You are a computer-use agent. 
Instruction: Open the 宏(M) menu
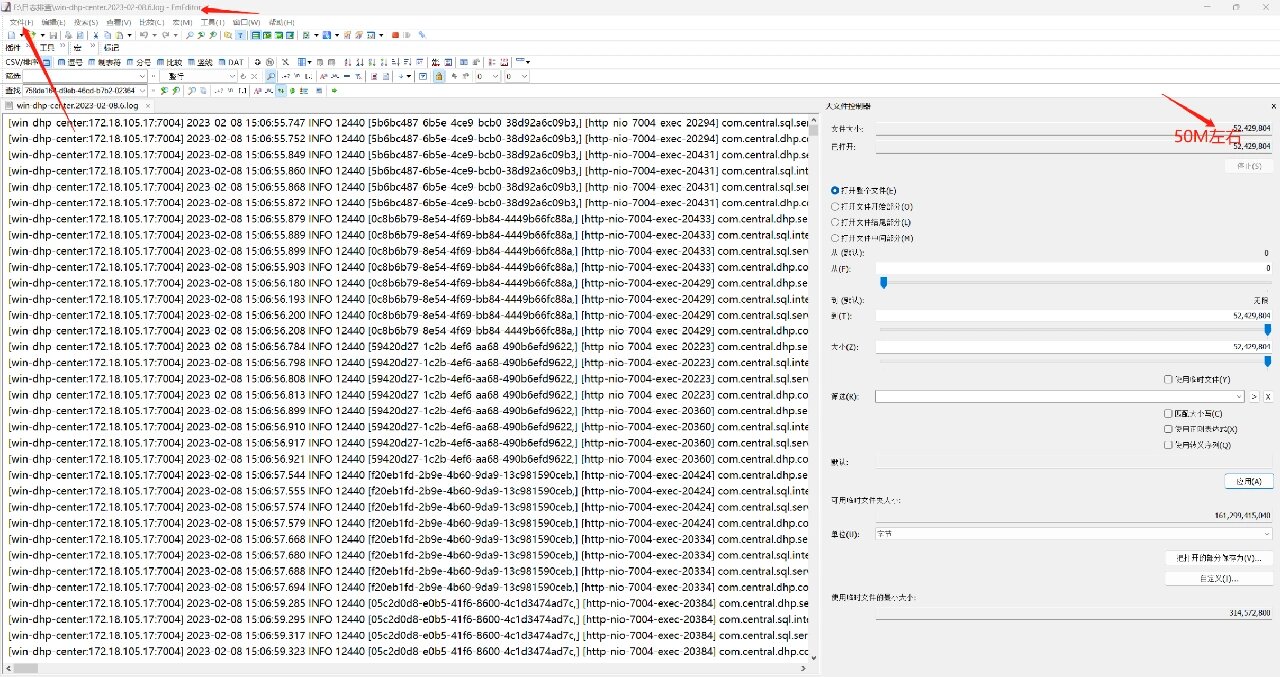click(x=182, y=22)
